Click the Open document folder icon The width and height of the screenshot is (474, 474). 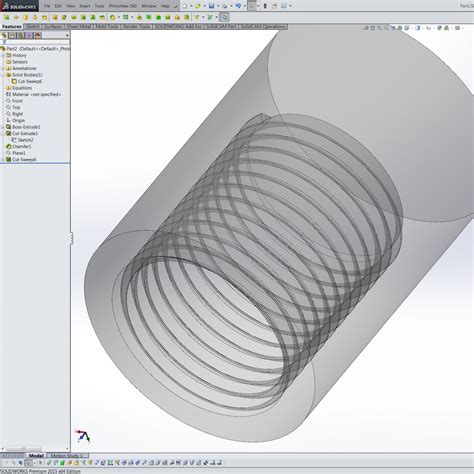click(198, 6)
